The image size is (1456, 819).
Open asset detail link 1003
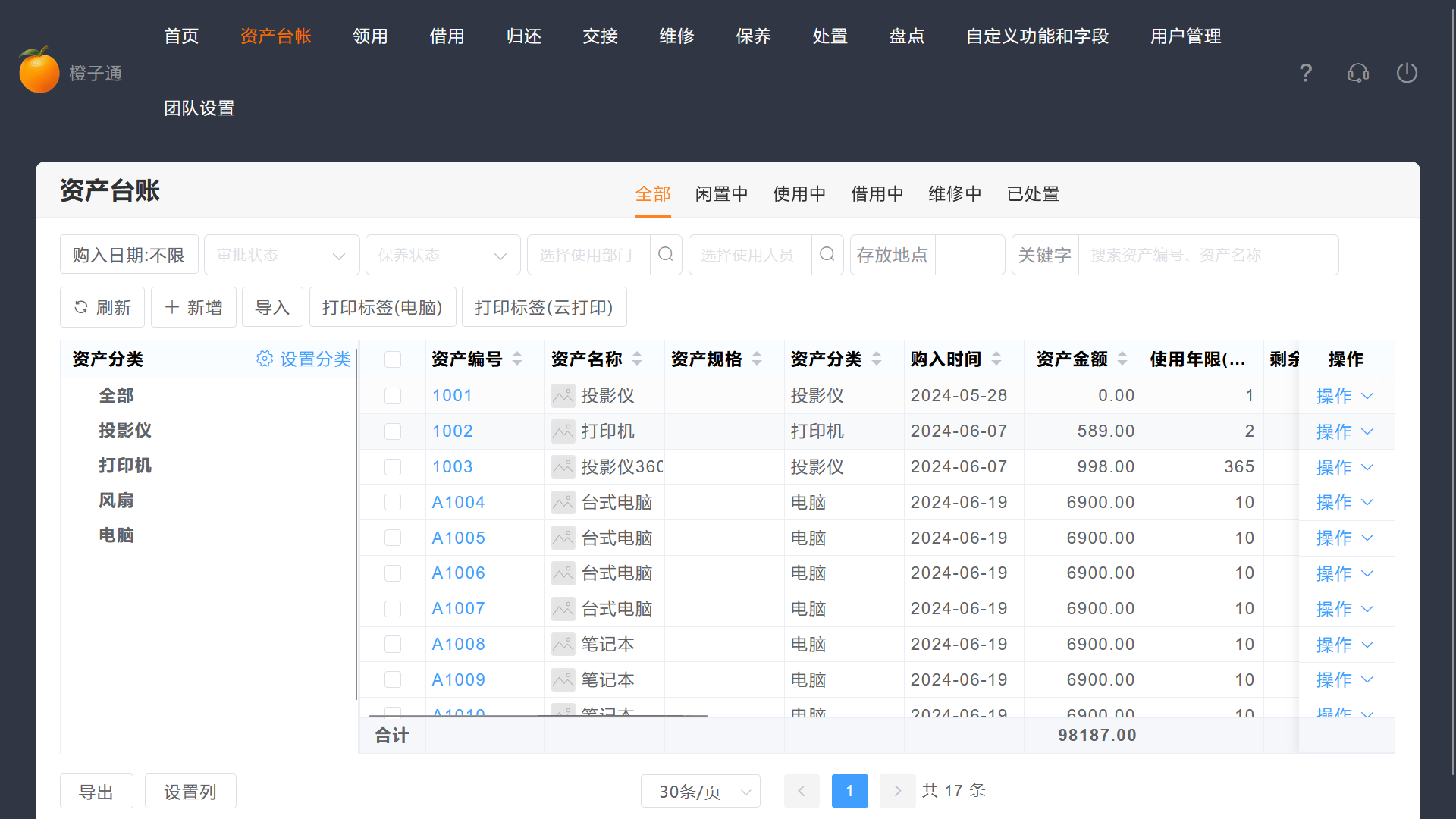[x=452, y=466]
